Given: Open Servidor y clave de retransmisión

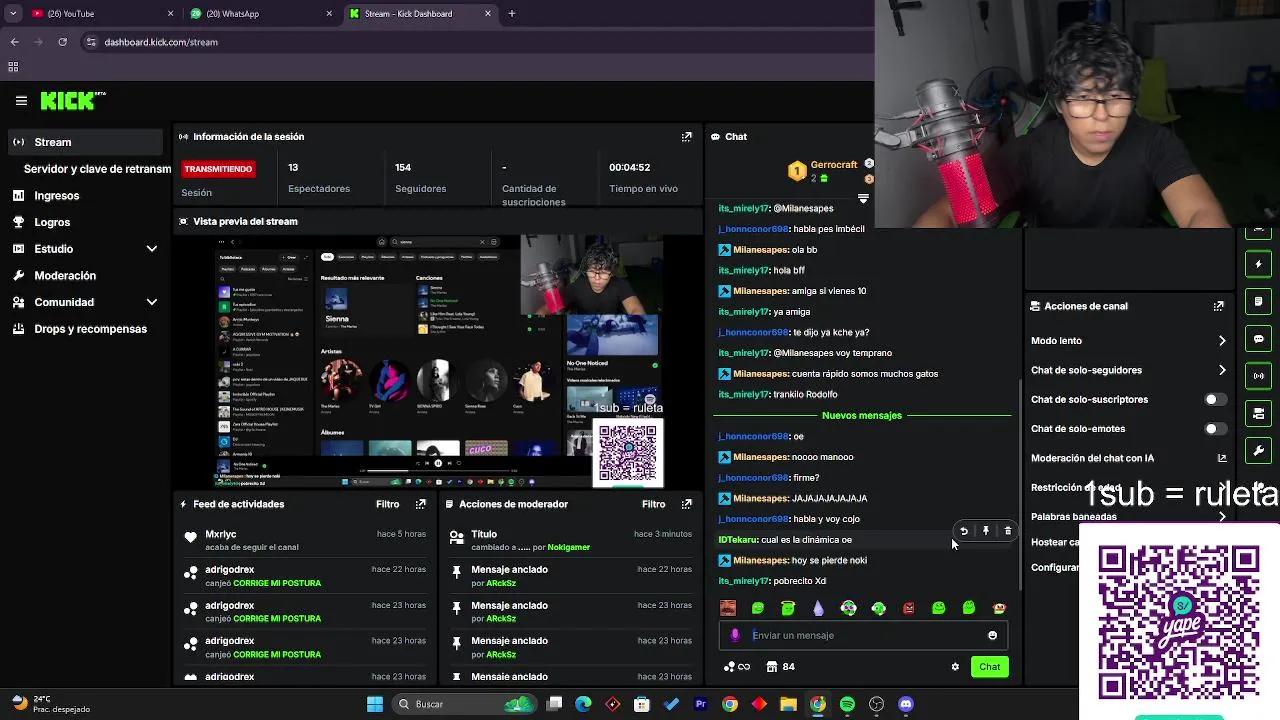Looking at the screenshot, I should [97, 169].
